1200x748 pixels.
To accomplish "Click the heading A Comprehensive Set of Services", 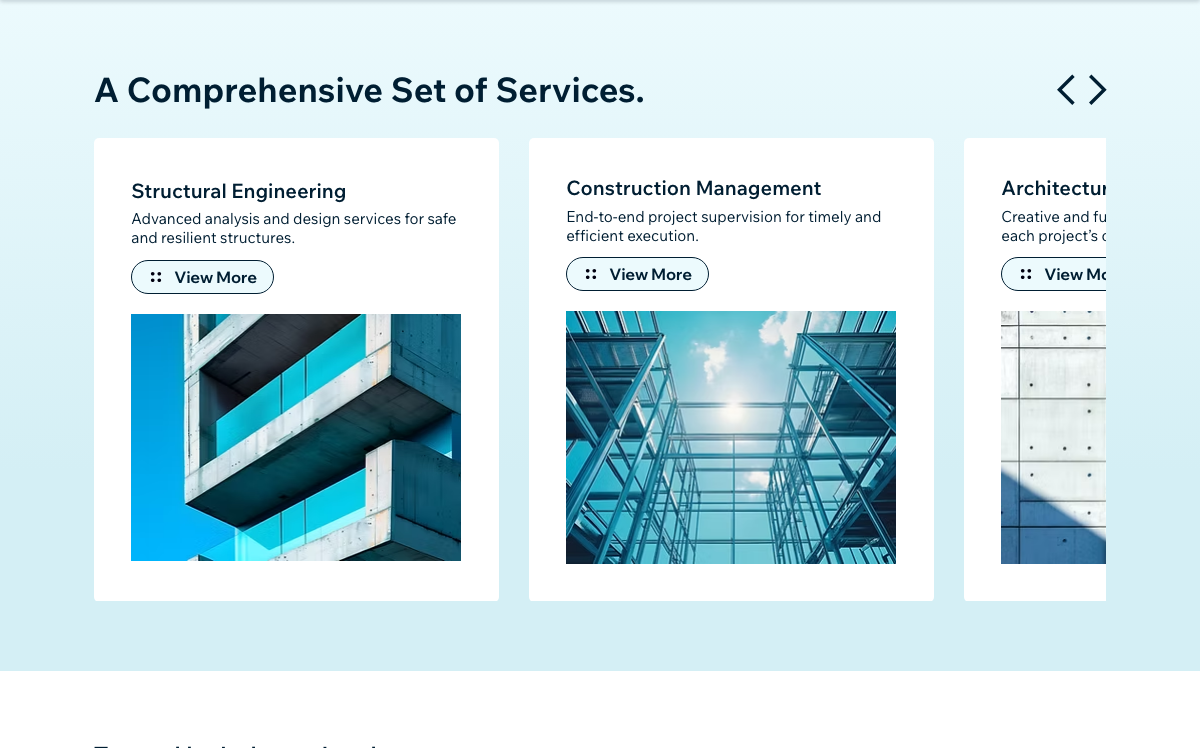I will pyautogui.click(x=369, y=91).
